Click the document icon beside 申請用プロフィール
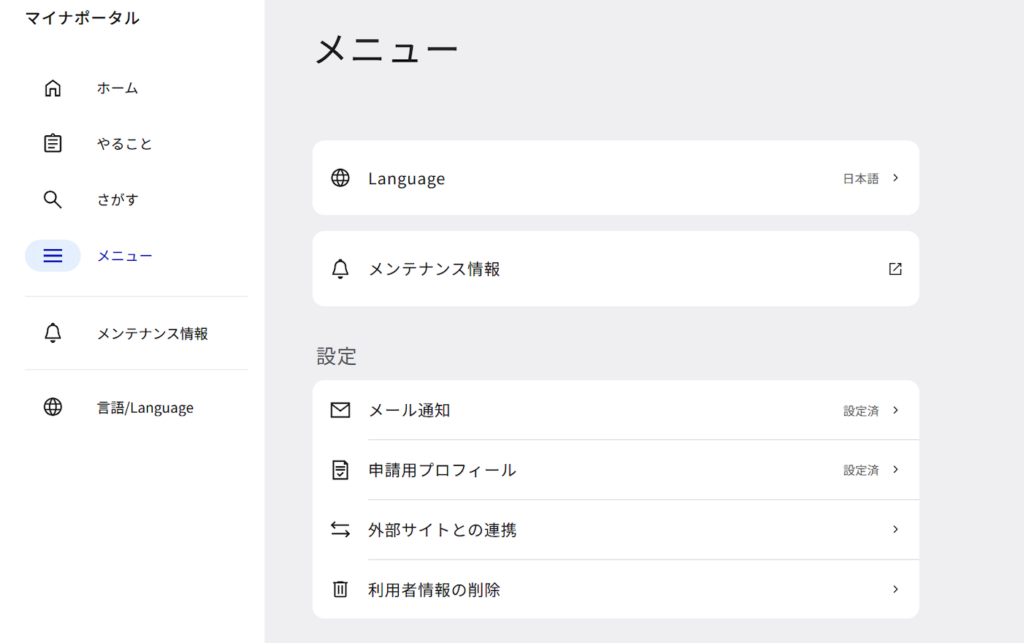This screenshot has width=1024, height=643. tap(340, 470)
